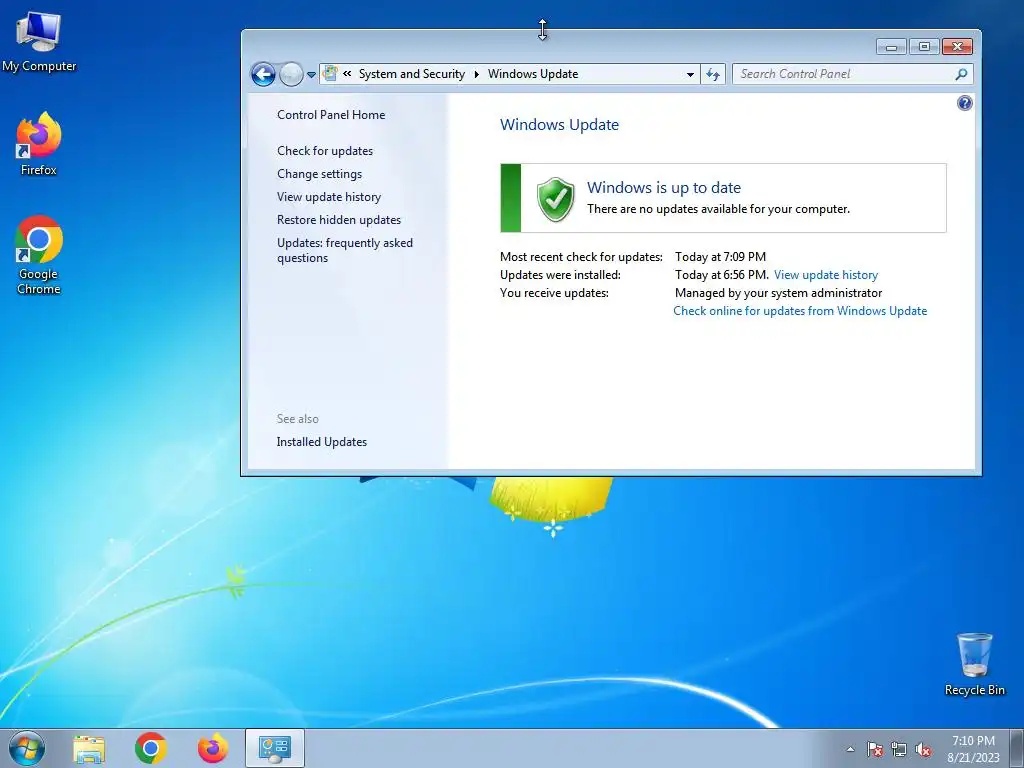Viewport: 1024px width, 768px height.
Task: Click the green shield status icon
Action: [556, 199]
